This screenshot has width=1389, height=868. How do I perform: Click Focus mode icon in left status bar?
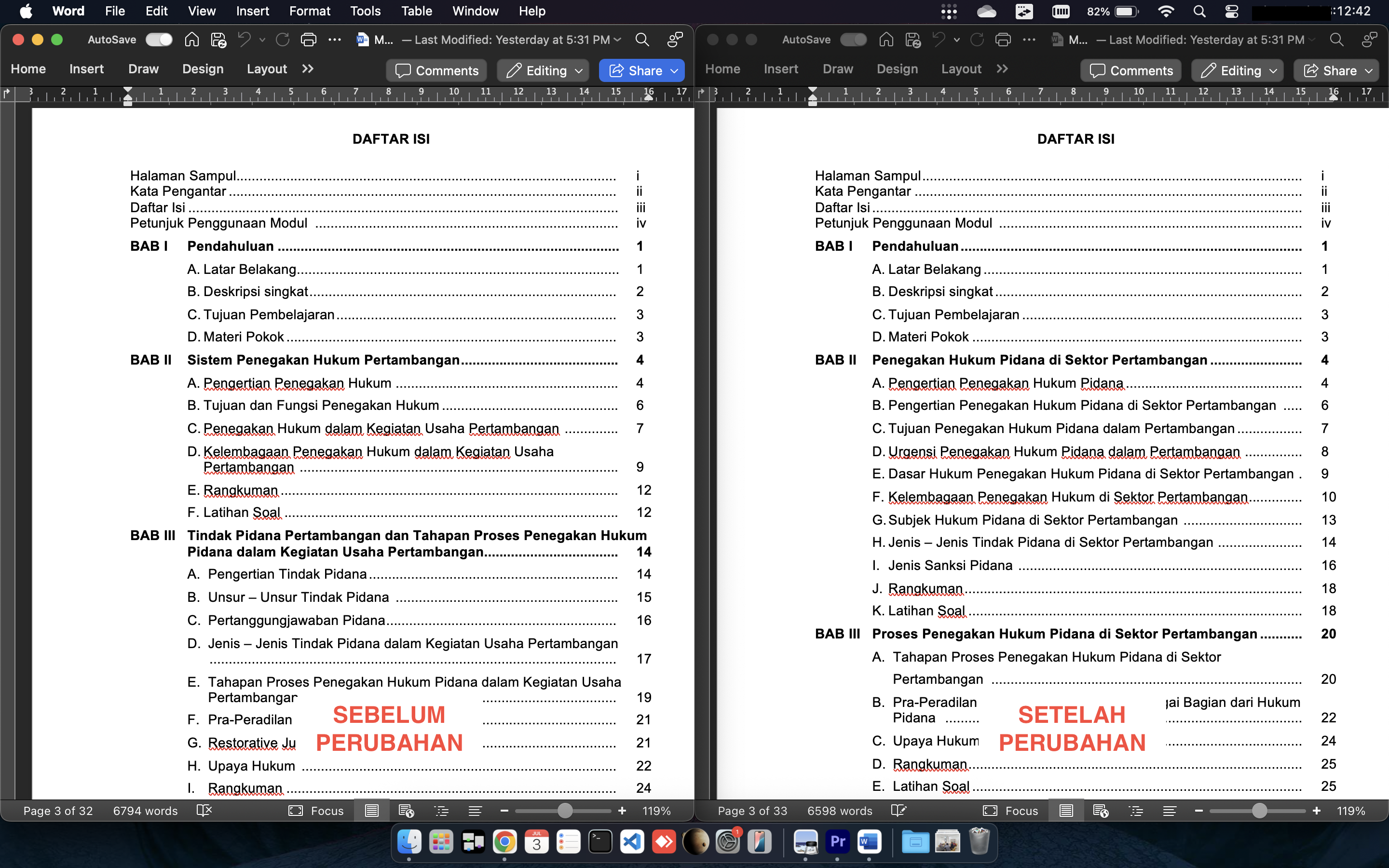(296, 811)
